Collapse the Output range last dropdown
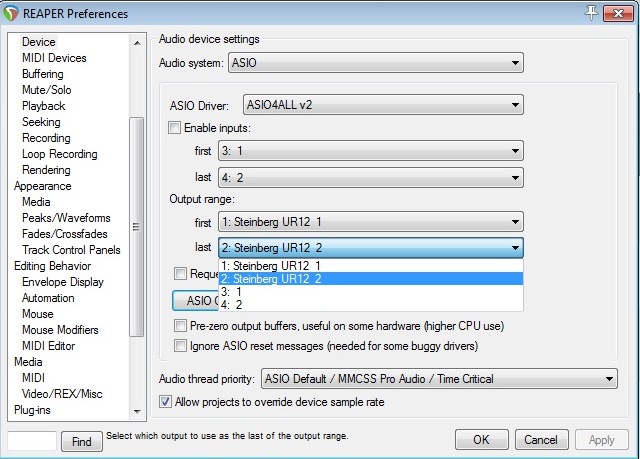Screen dimensions: 640x459 tap(371, 248)
